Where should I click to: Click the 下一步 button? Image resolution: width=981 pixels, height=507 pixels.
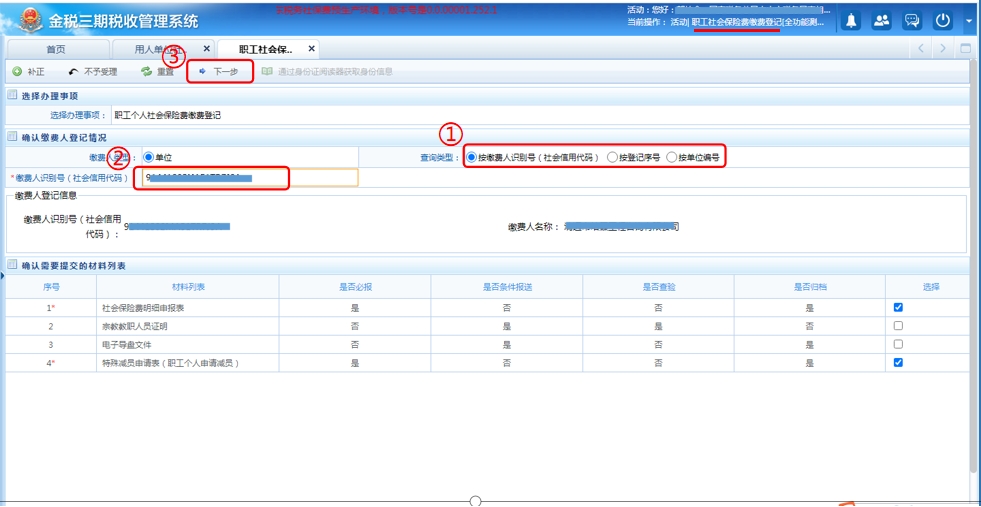220,72
